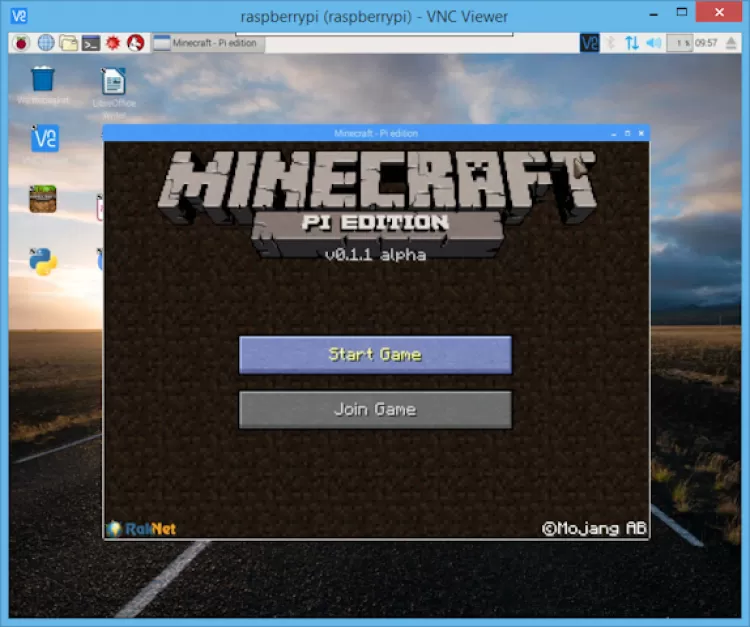The image size is (750, 627).
Task: Launch Wolfram icon in the panel
Action: (136, 43)
